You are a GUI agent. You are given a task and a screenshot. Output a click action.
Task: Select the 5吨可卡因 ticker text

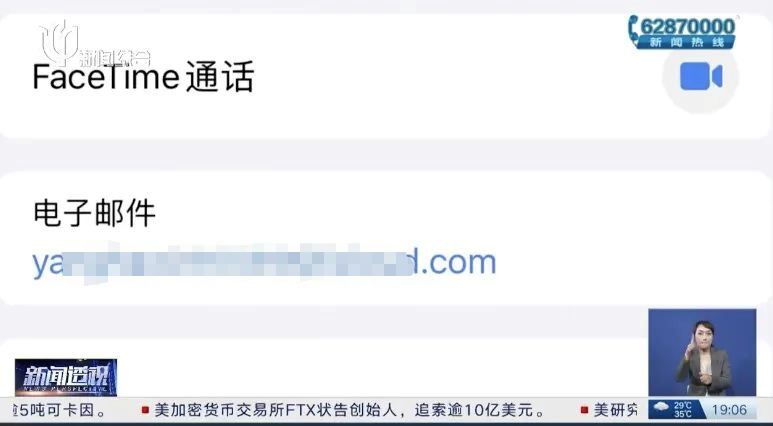click(59, 410)
